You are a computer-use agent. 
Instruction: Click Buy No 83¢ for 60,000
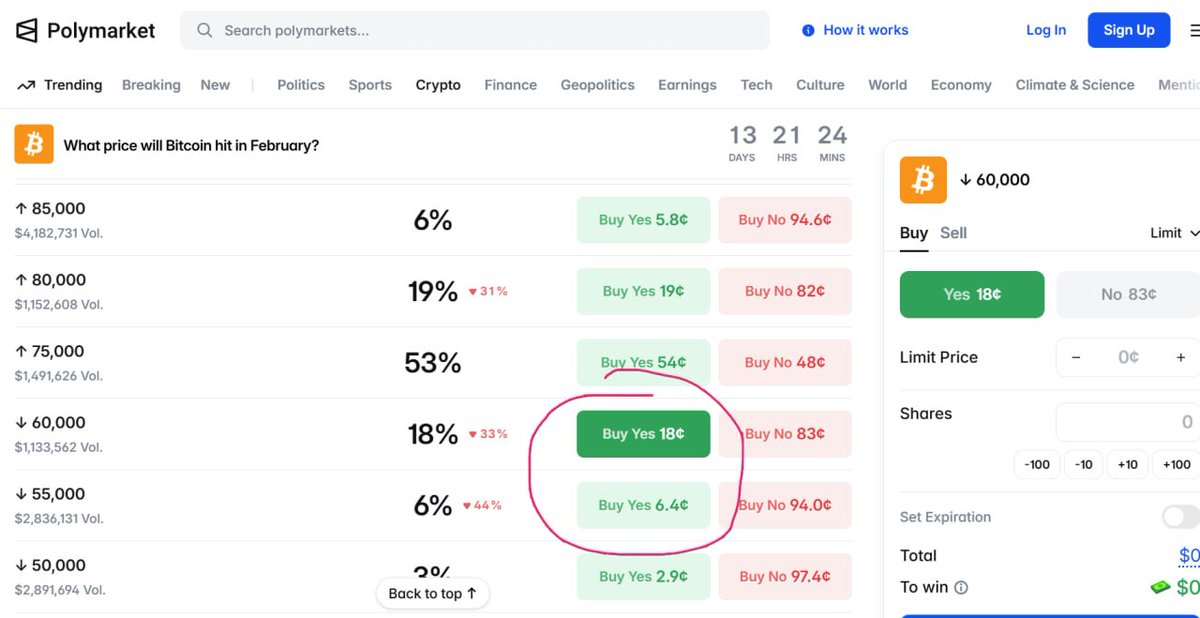[785, 434]
